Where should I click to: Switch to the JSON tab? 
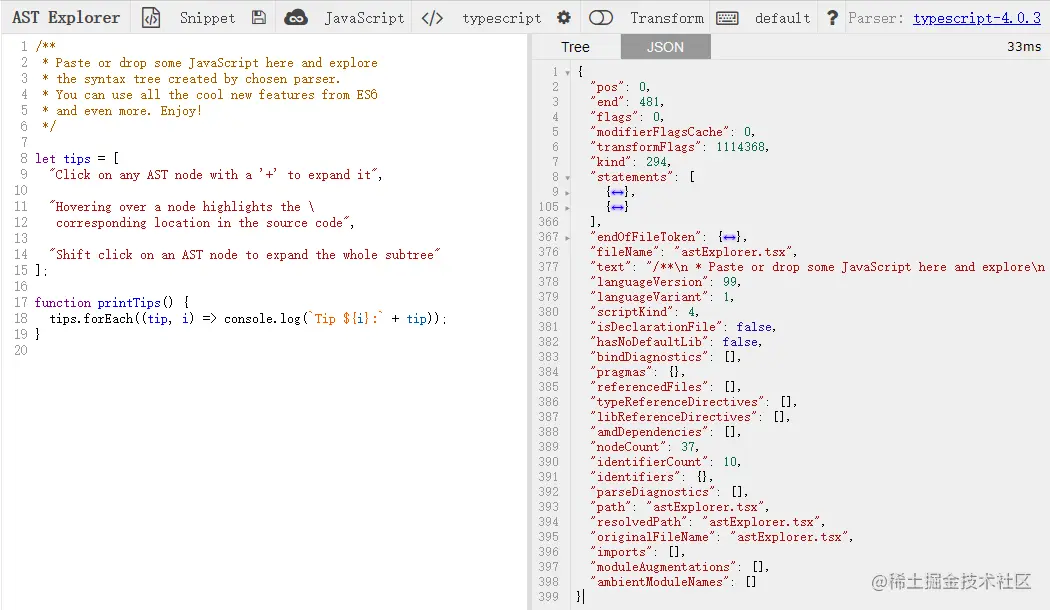point(666,47)
